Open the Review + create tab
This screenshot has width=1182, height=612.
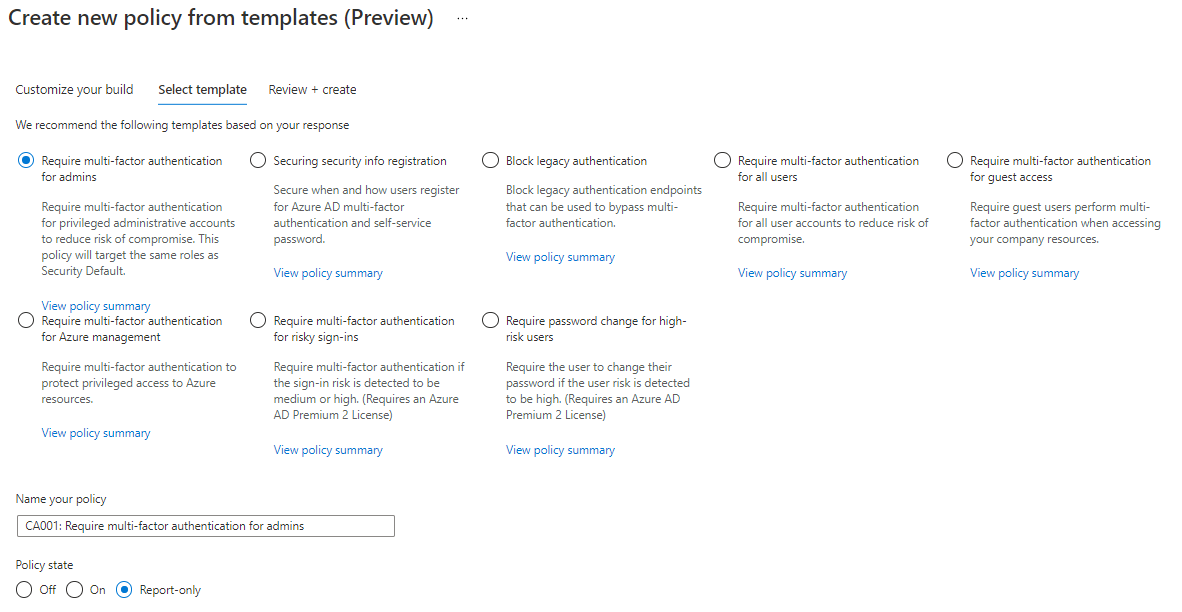(312, 90)
